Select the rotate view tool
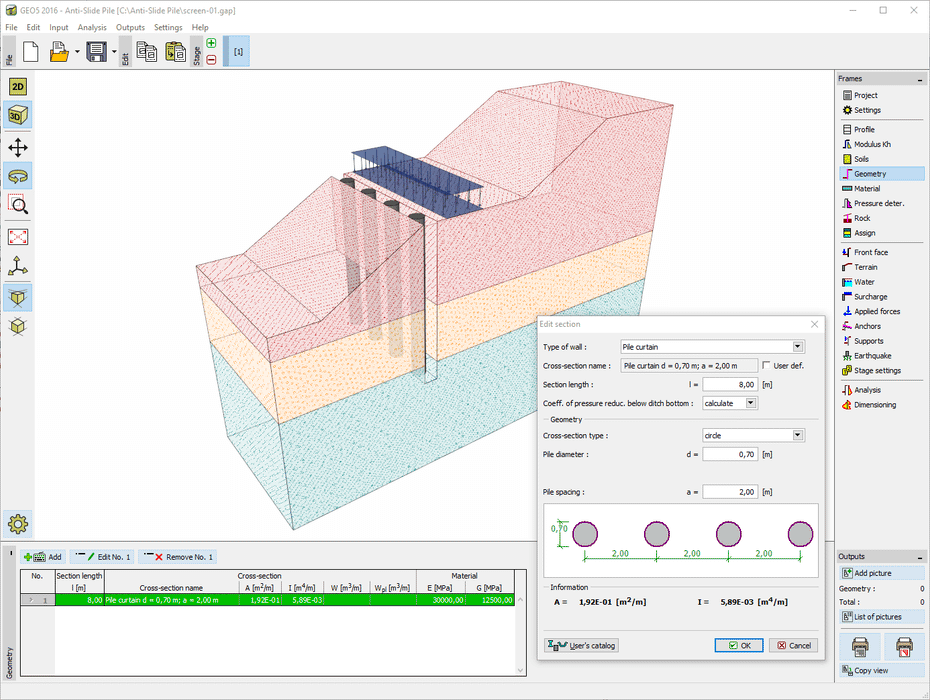 tap(18, 176)
